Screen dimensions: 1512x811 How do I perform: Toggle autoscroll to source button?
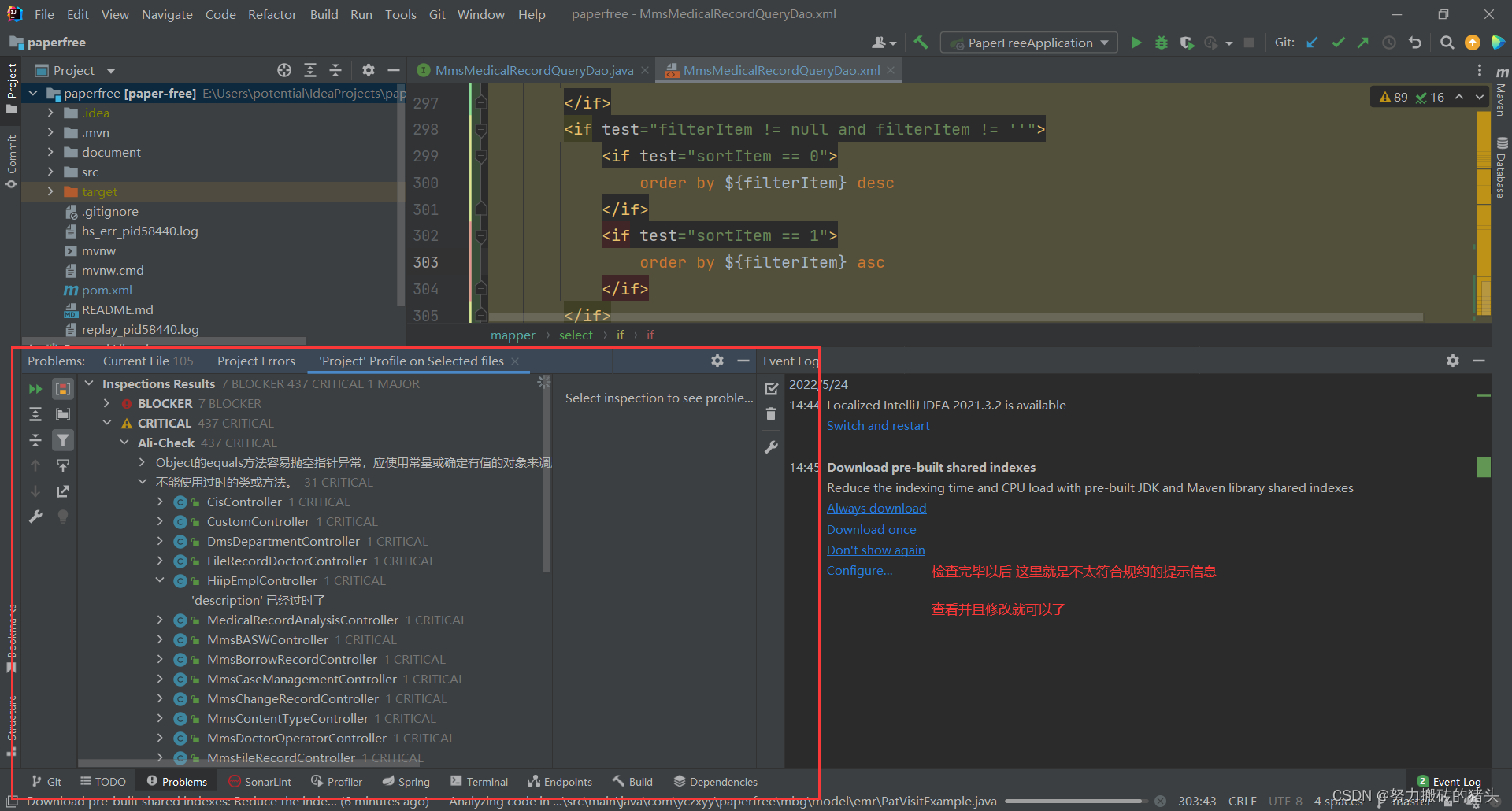pyautogui.click(x=63, y=465)
